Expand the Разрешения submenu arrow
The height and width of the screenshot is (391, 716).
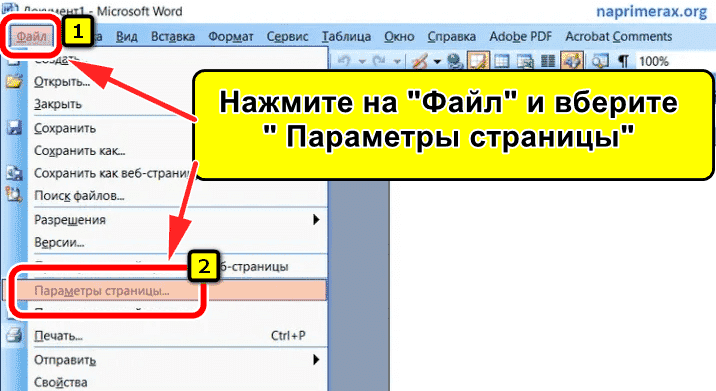click(x=316, y=220)
